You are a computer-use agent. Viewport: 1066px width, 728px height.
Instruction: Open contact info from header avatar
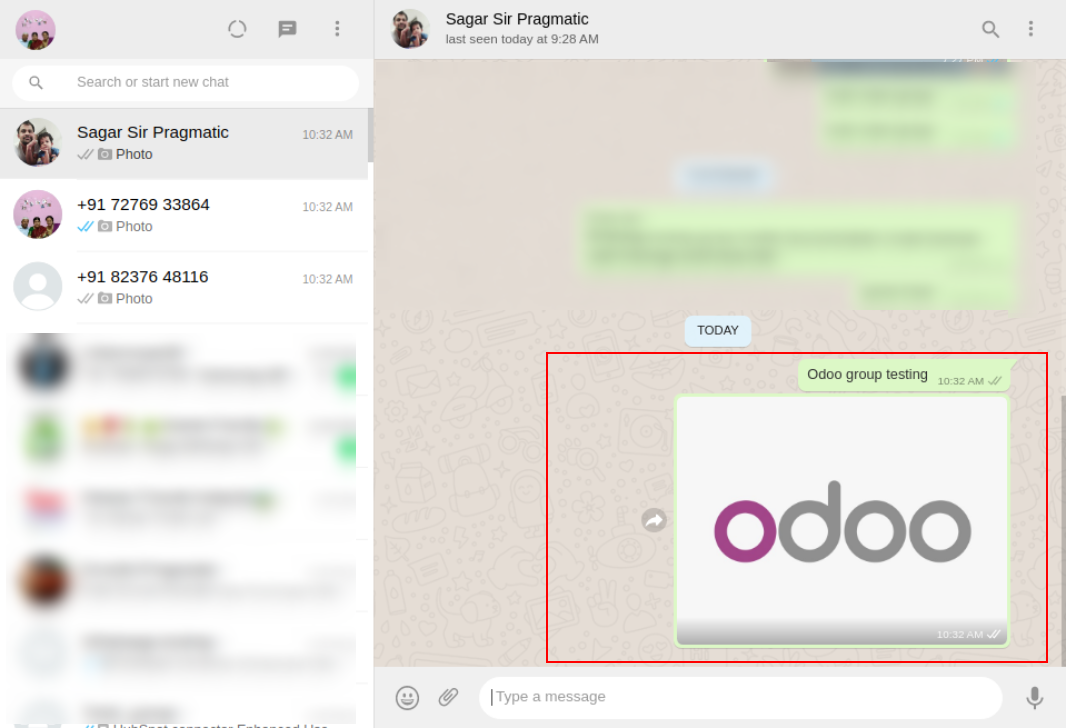410,29
